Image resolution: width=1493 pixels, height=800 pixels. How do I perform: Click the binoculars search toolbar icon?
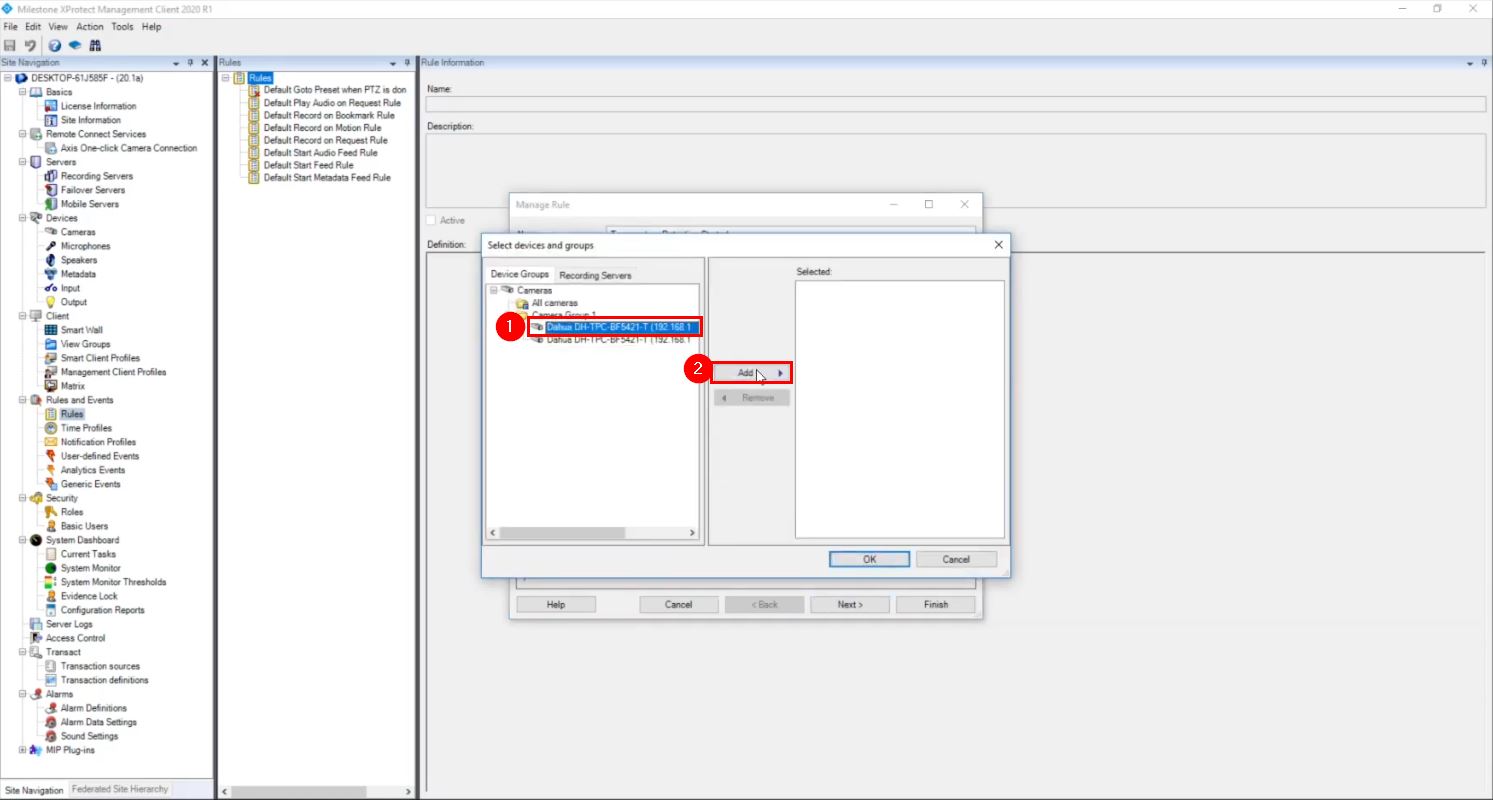95,45
